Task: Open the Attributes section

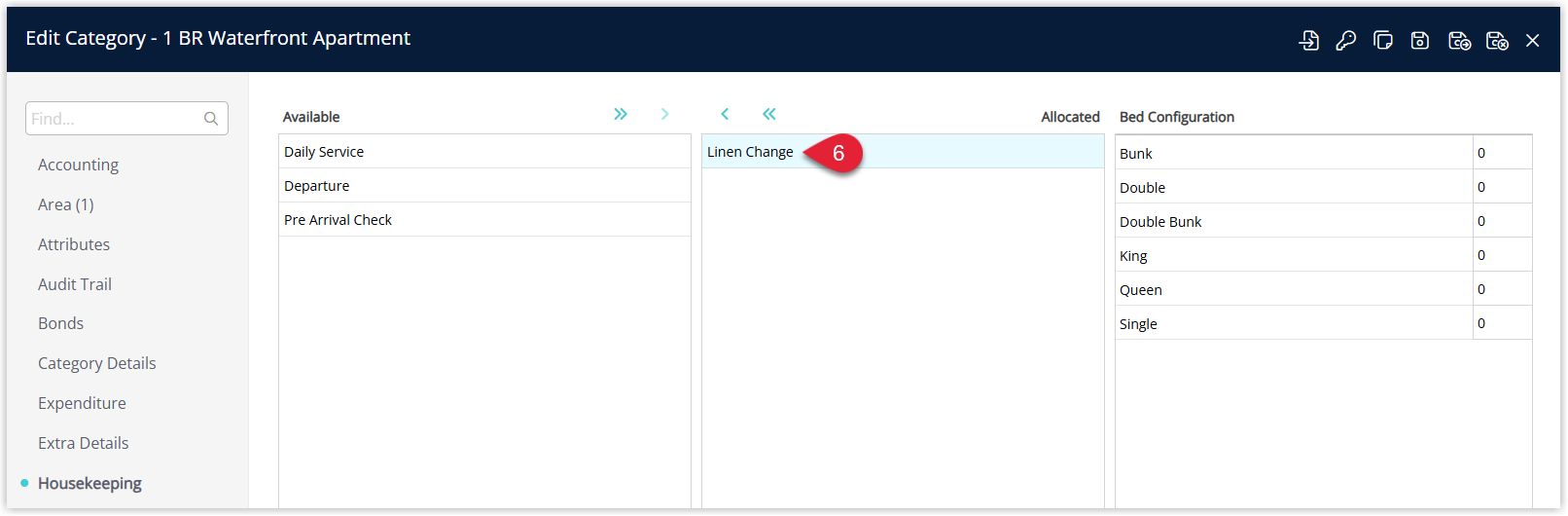Action: 74,244
